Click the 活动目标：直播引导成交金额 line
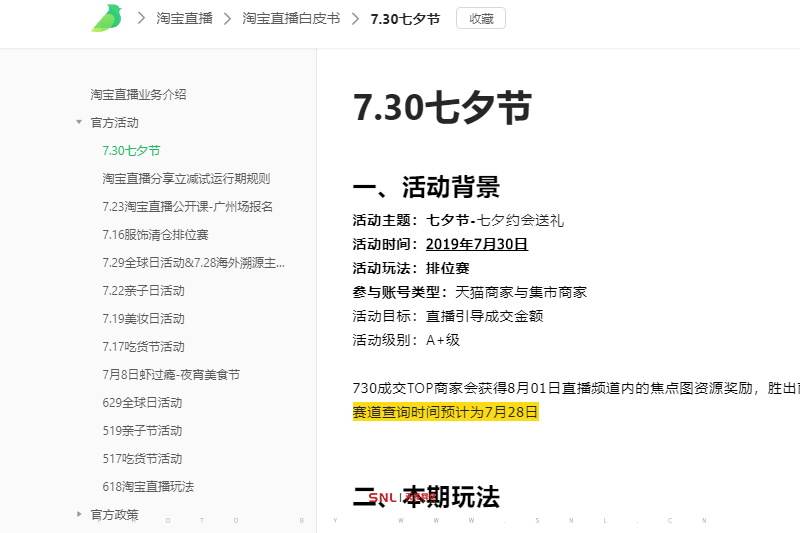 (447, 316)
